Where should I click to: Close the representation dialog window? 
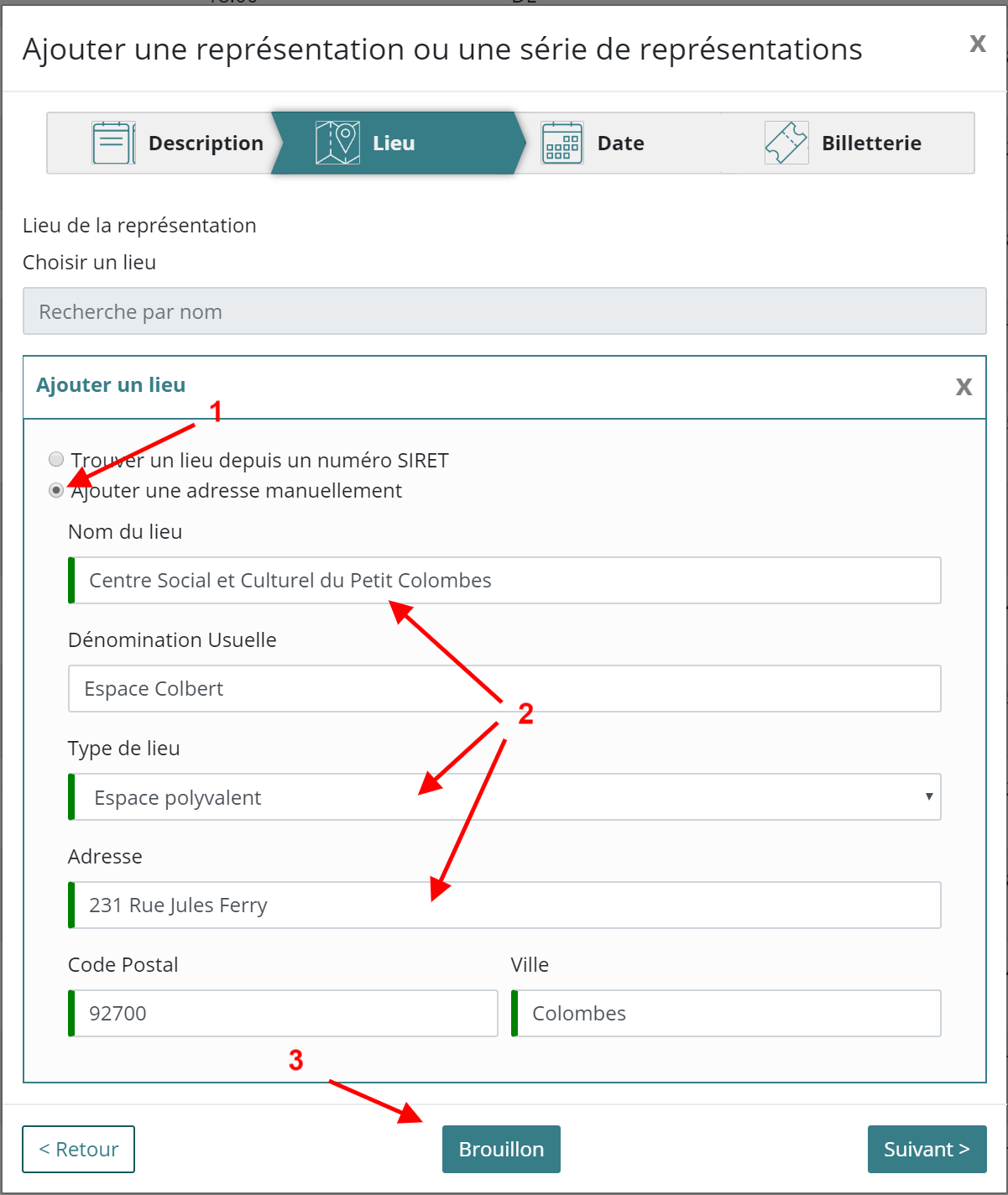977,44
